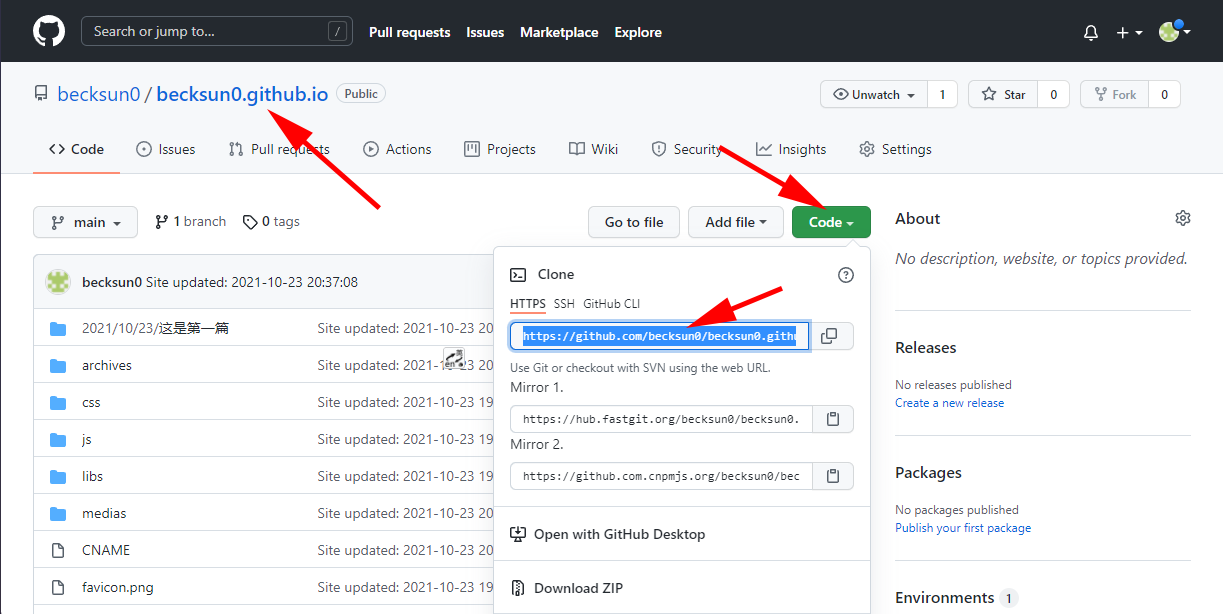Open the notifications bell
Viewport: 1223px width, 614px height.
1091,33
